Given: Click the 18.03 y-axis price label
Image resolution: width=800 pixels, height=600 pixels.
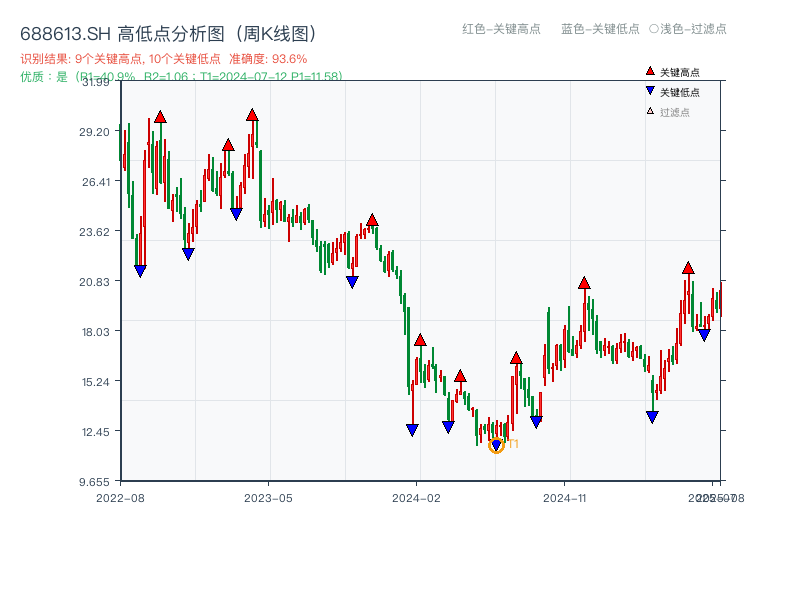Looking at the screenshot, I should (95, 332).
